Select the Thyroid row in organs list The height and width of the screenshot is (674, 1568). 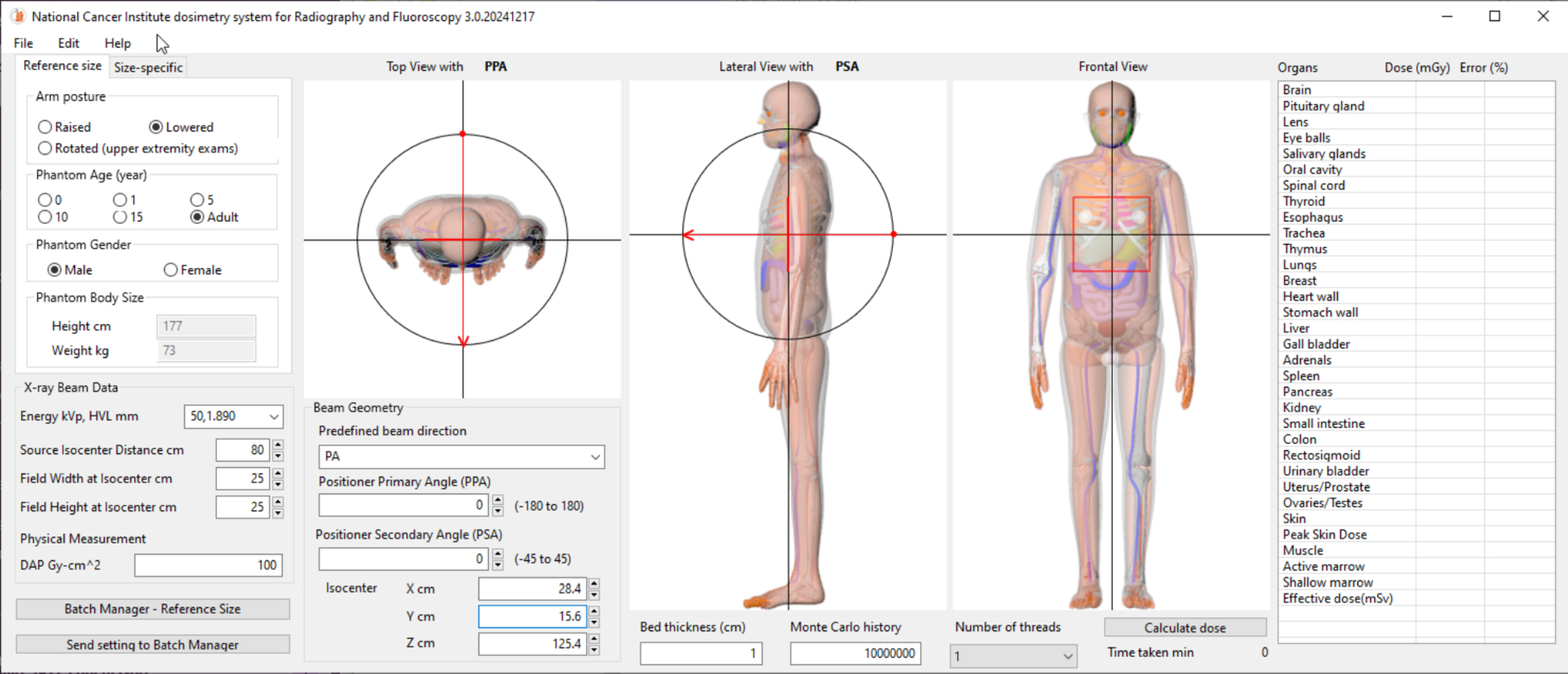pyautogui.click(x=1417, y=202)
